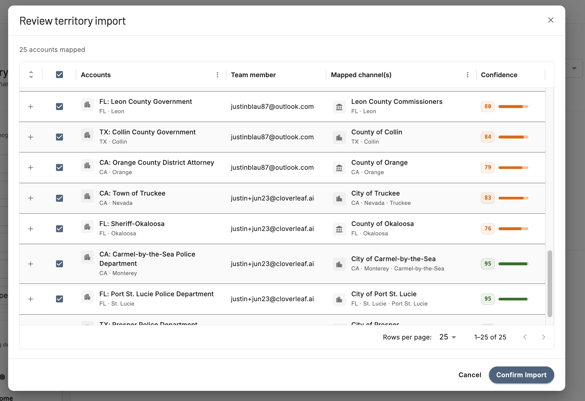
Task: Open Accounts column options menu
Action: tap(217, 75)
